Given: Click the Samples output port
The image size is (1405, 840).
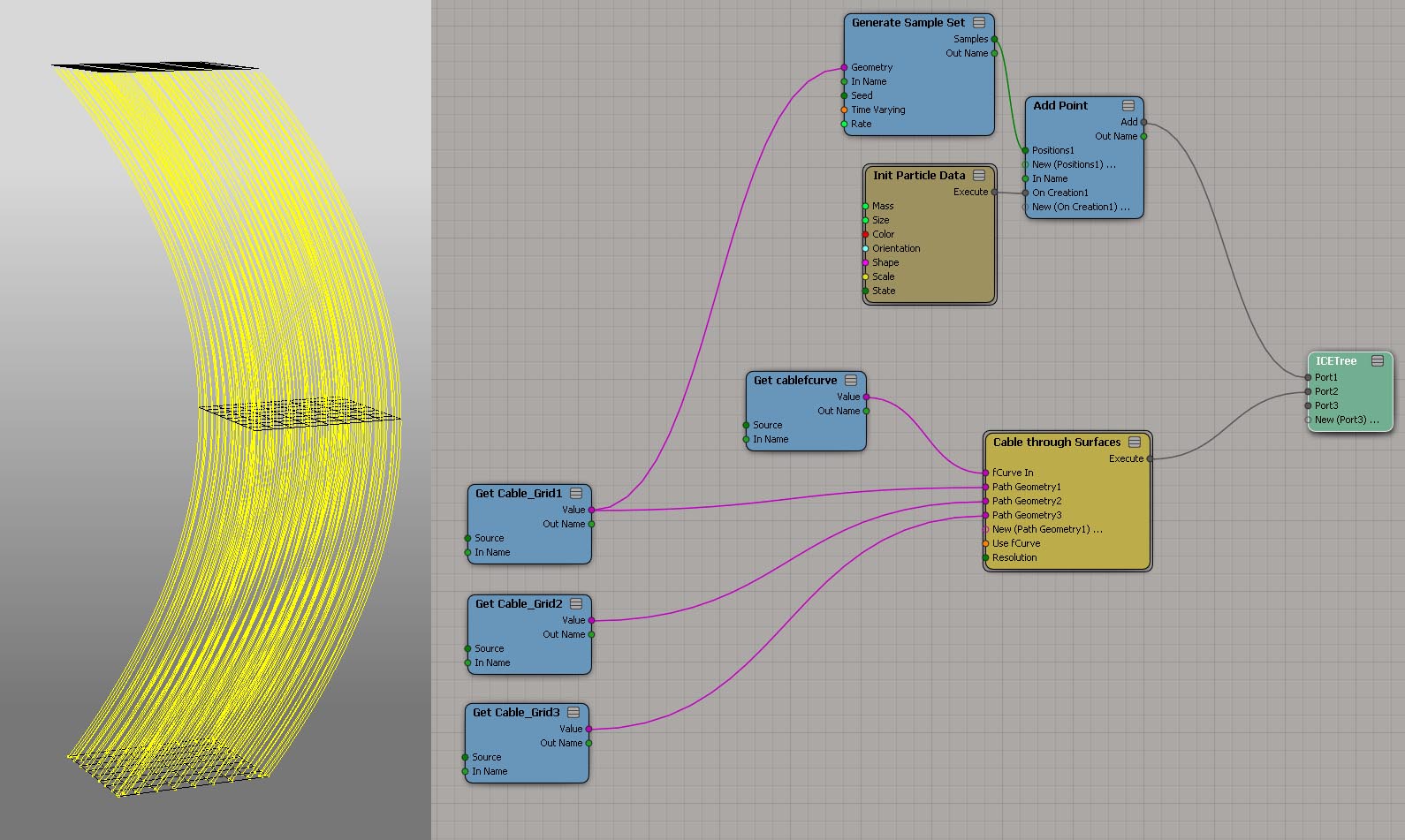Looking at the screenshot, I should 994,40.
